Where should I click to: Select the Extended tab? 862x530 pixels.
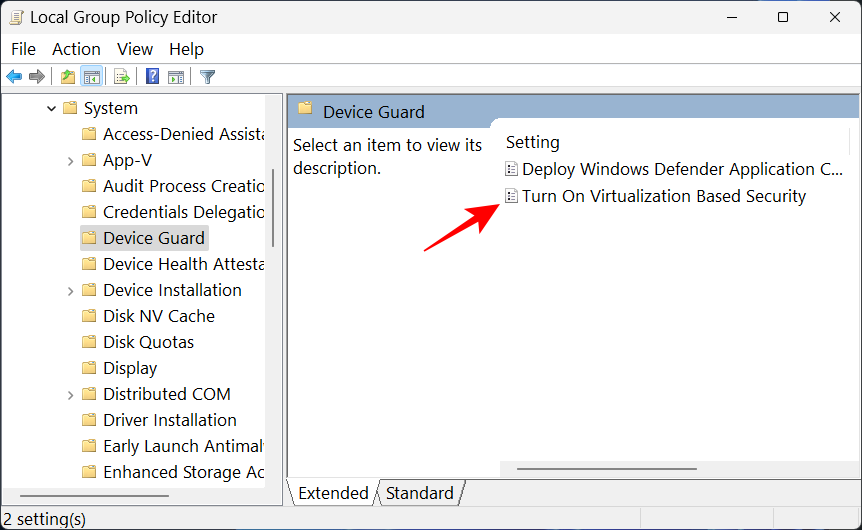(333, 493)
